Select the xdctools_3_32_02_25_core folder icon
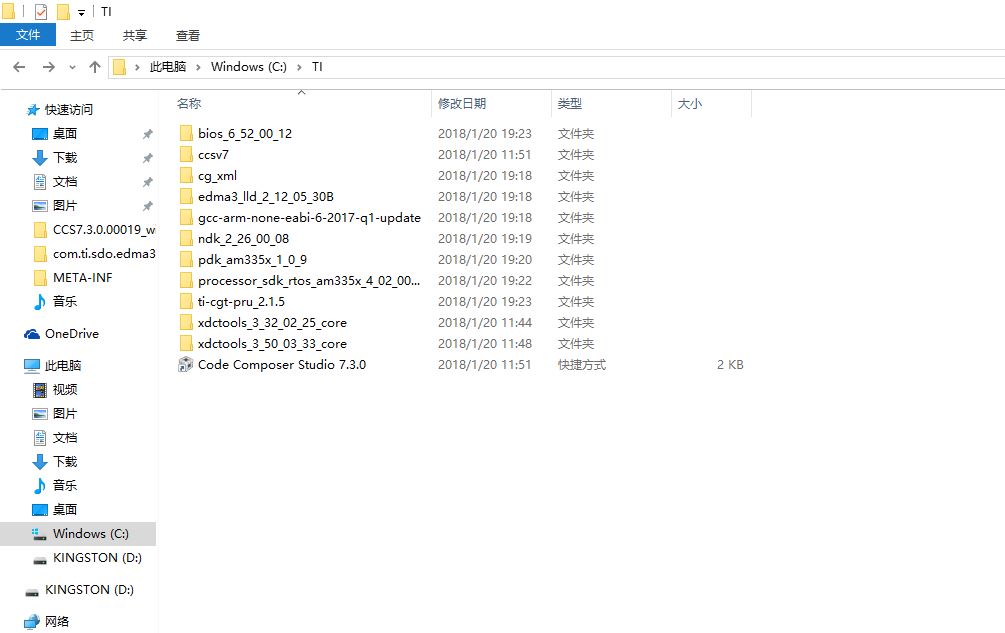 pos(186,323)
